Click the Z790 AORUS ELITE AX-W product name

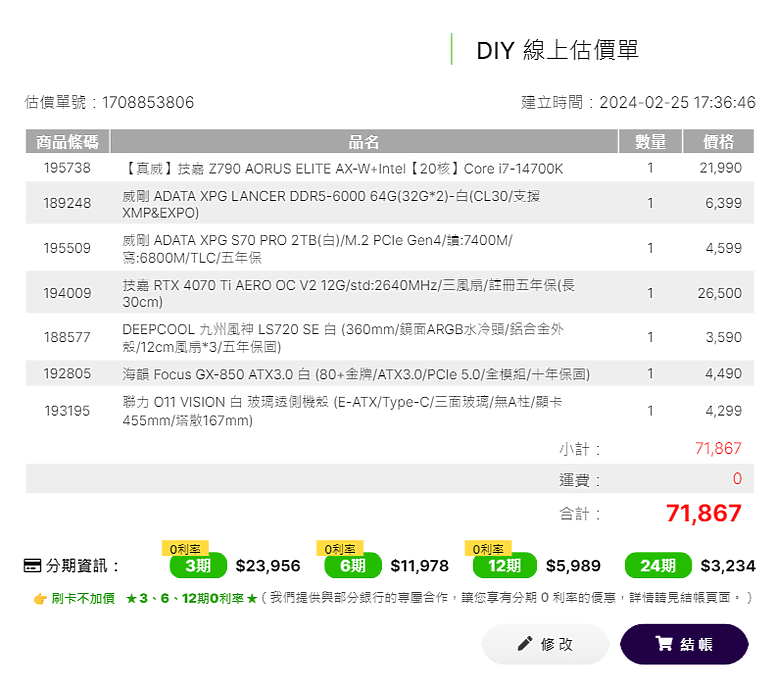[343, 169]
